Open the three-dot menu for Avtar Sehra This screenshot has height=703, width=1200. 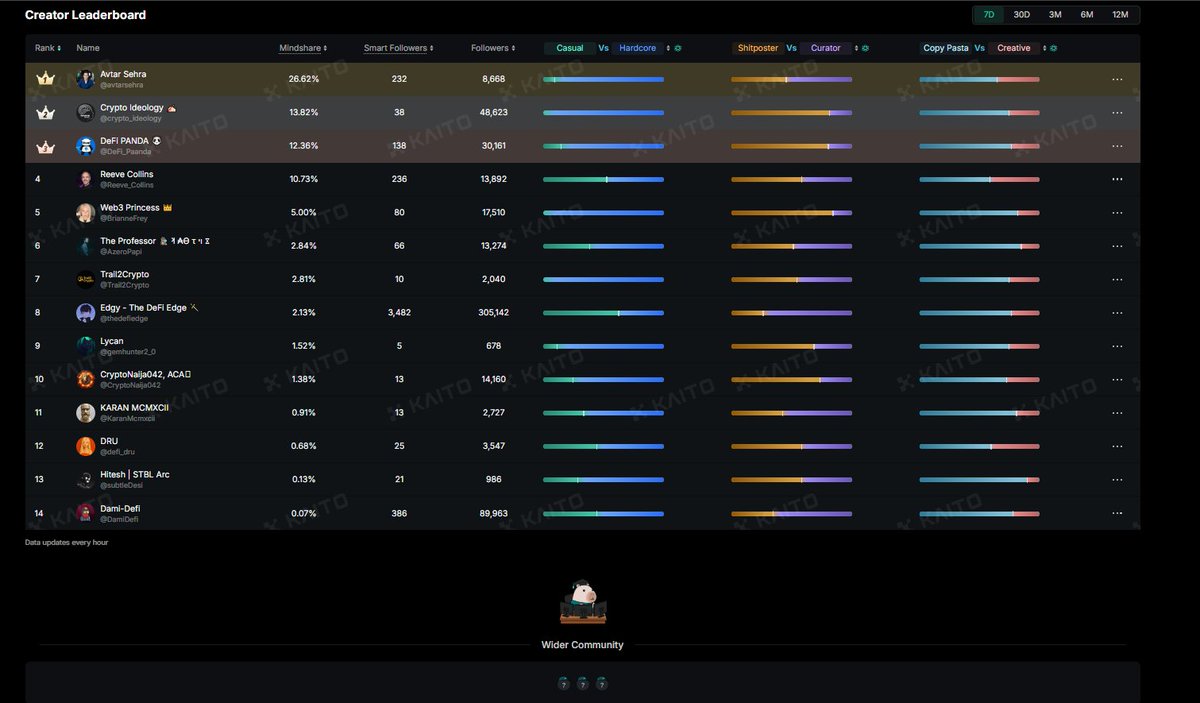click(1117, 80)
